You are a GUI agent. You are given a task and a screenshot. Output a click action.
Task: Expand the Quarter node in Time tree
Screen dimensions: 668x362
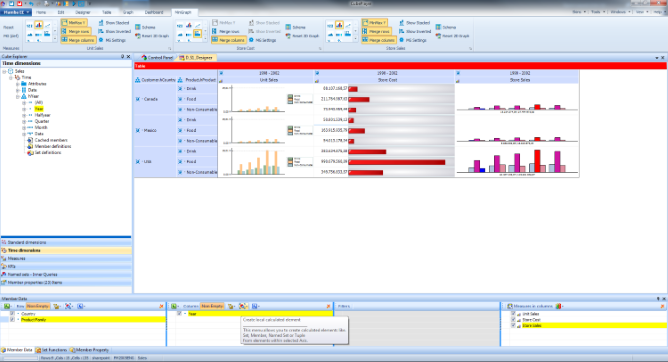[x=24, y=121]
